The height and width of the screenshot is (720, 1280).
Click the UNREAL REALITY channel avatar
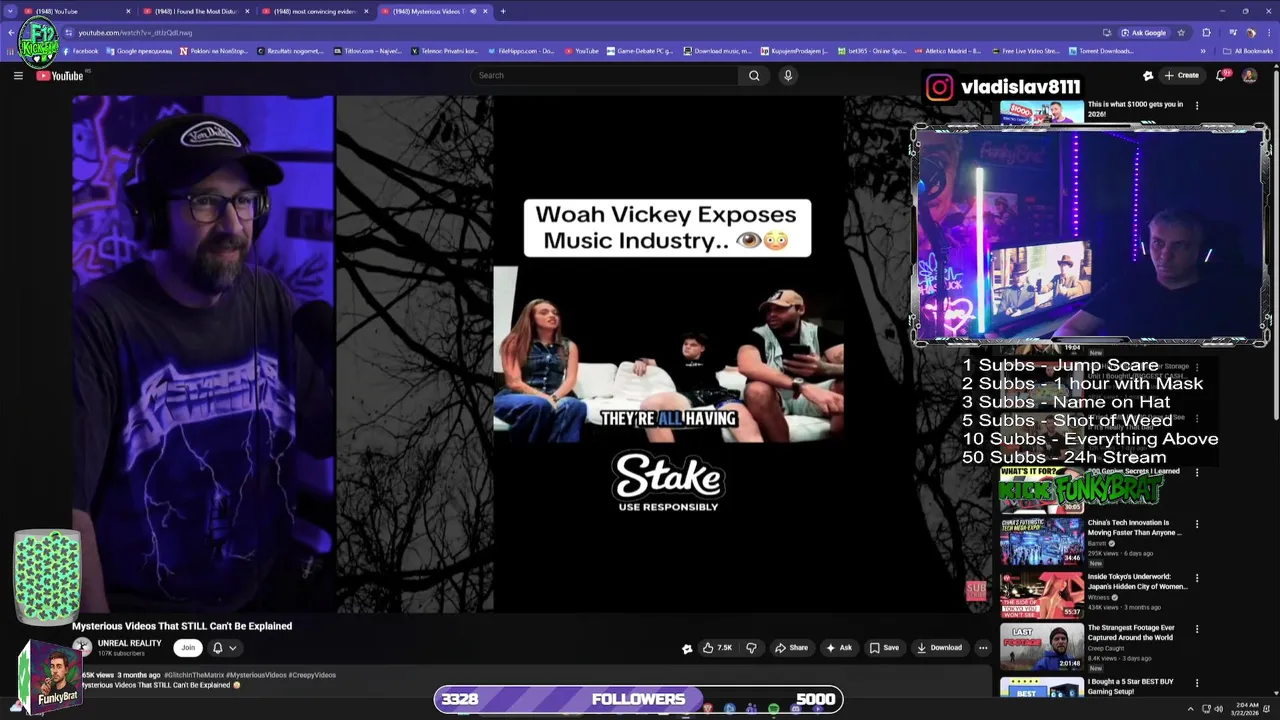click(x=82, y=647)
